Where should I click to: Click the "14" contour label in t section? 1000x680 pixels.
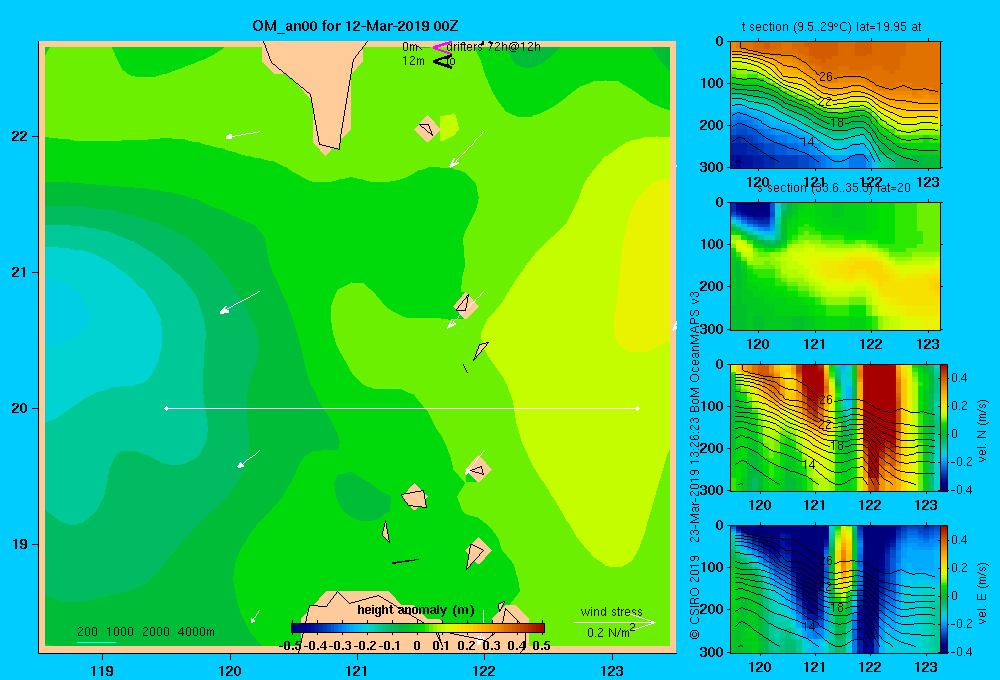point(808,142)
